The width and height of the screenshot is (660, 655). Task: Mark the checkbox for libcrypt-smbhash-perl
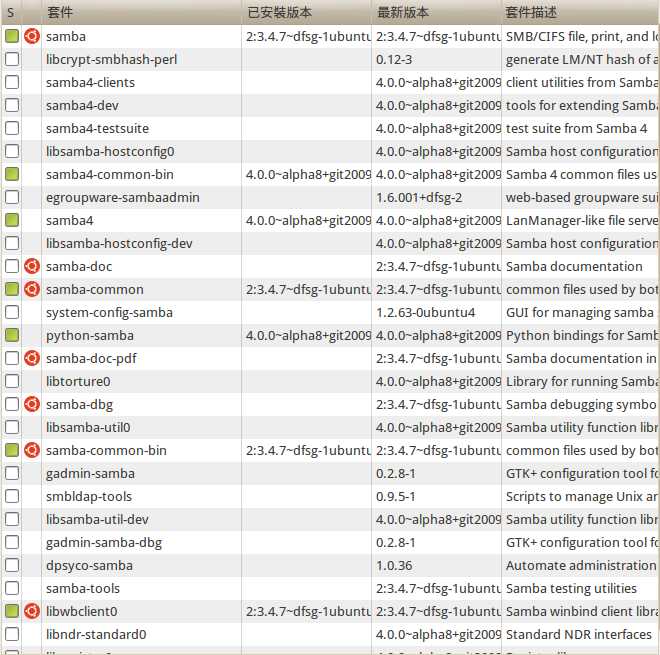12,59
